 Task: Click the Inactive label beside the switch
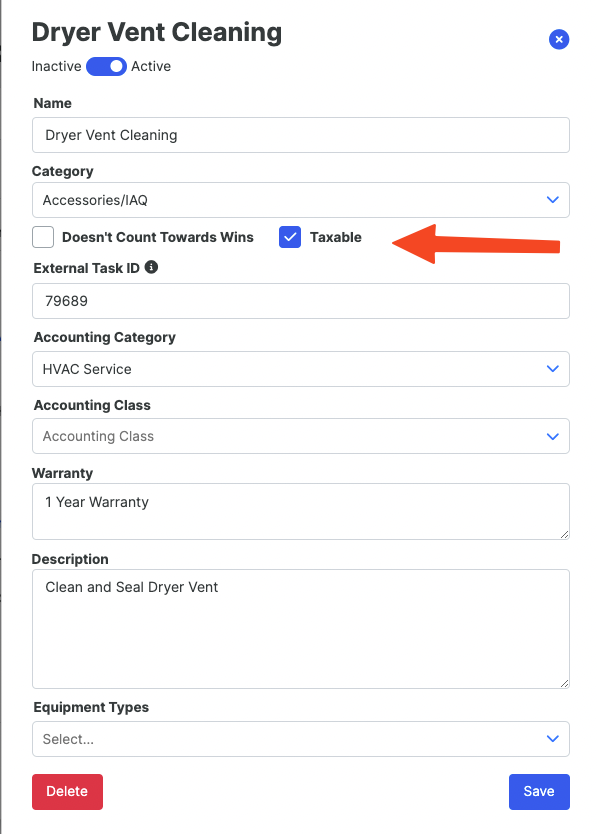(x=56, y=66)
